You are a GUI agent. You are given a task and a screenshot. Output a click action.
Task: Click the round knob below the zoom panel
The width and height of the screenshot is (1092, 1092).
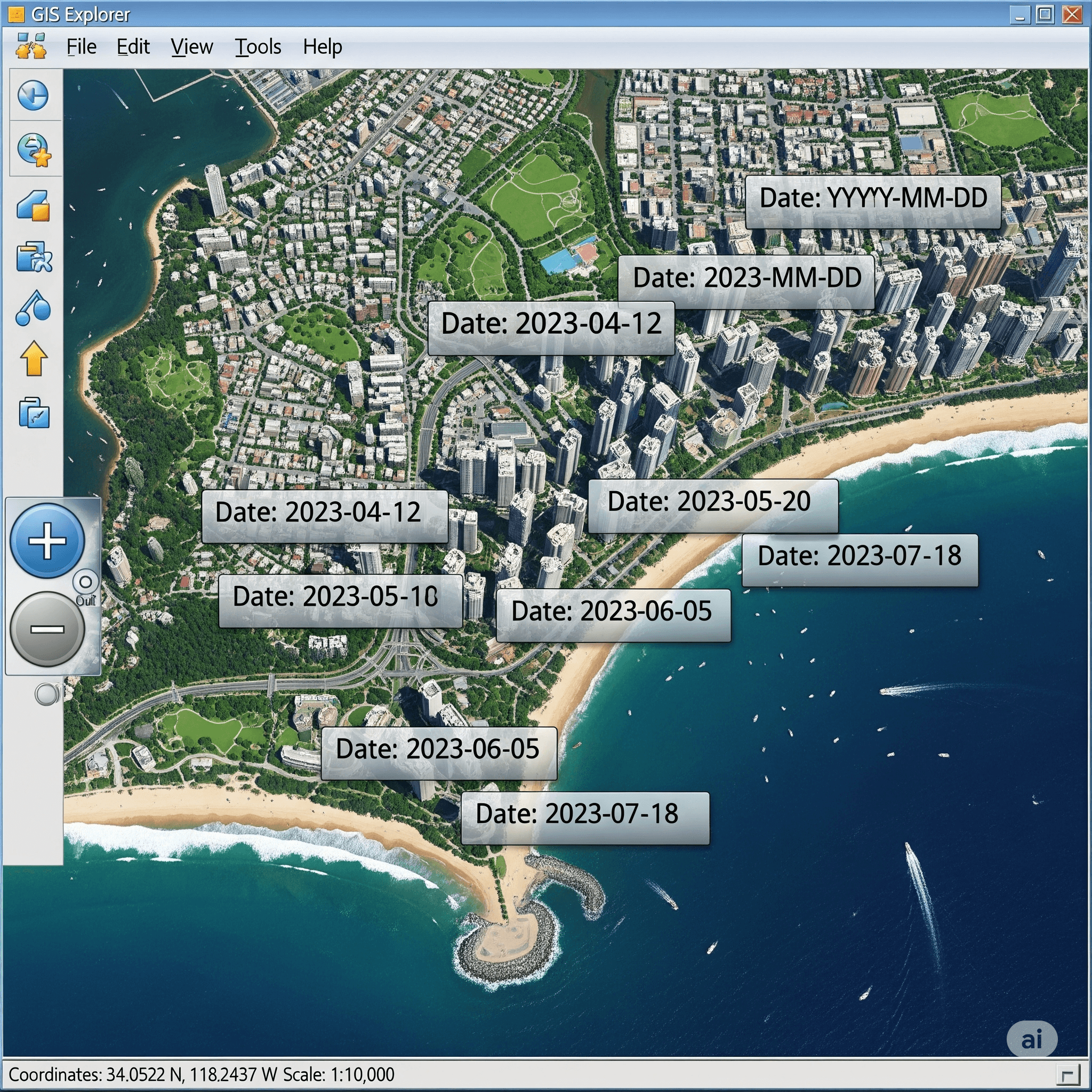pos(47,694)
